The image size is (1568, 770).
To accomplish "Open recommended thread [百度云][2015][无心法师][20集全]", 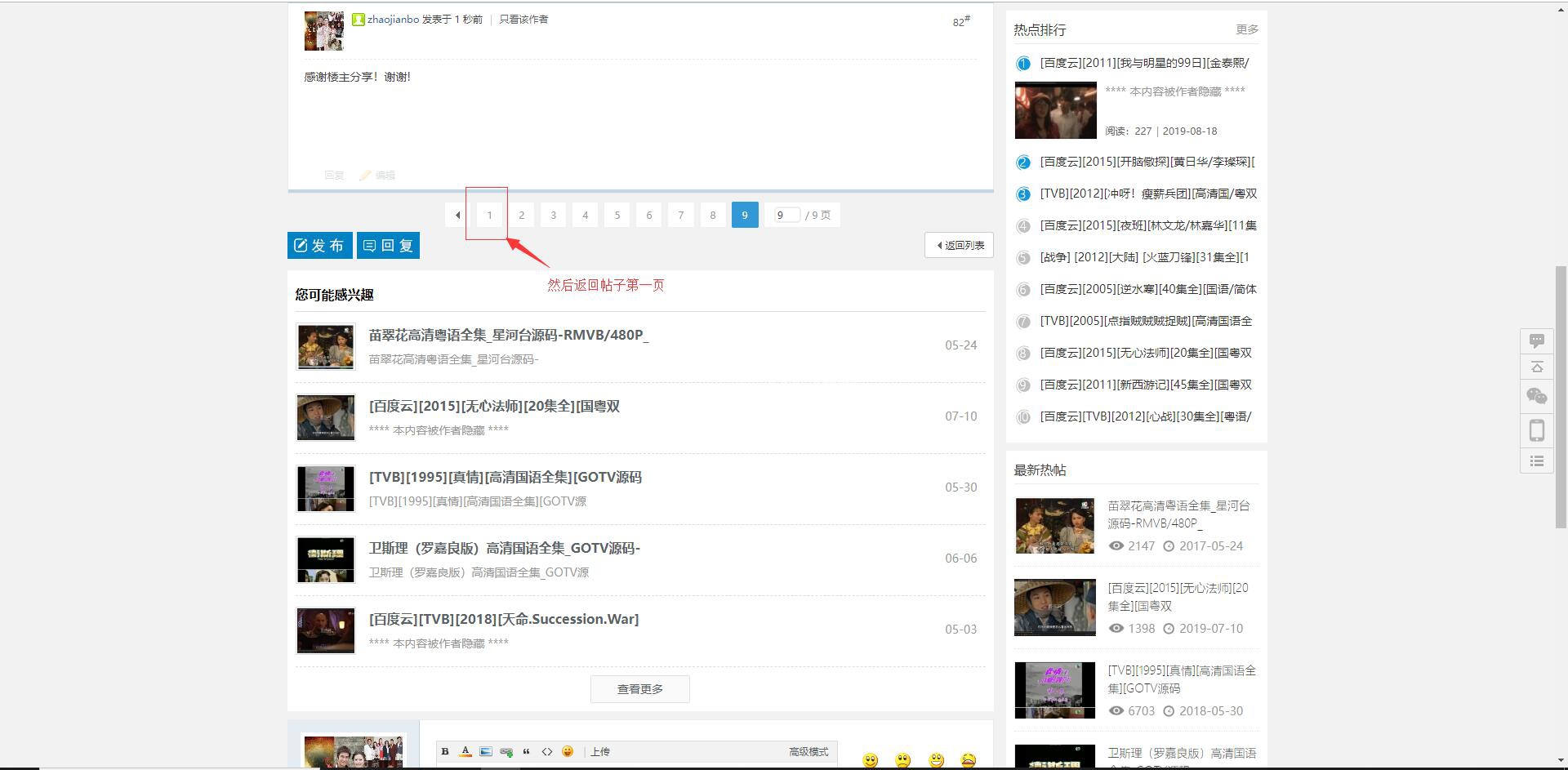I will click(494, 406).
